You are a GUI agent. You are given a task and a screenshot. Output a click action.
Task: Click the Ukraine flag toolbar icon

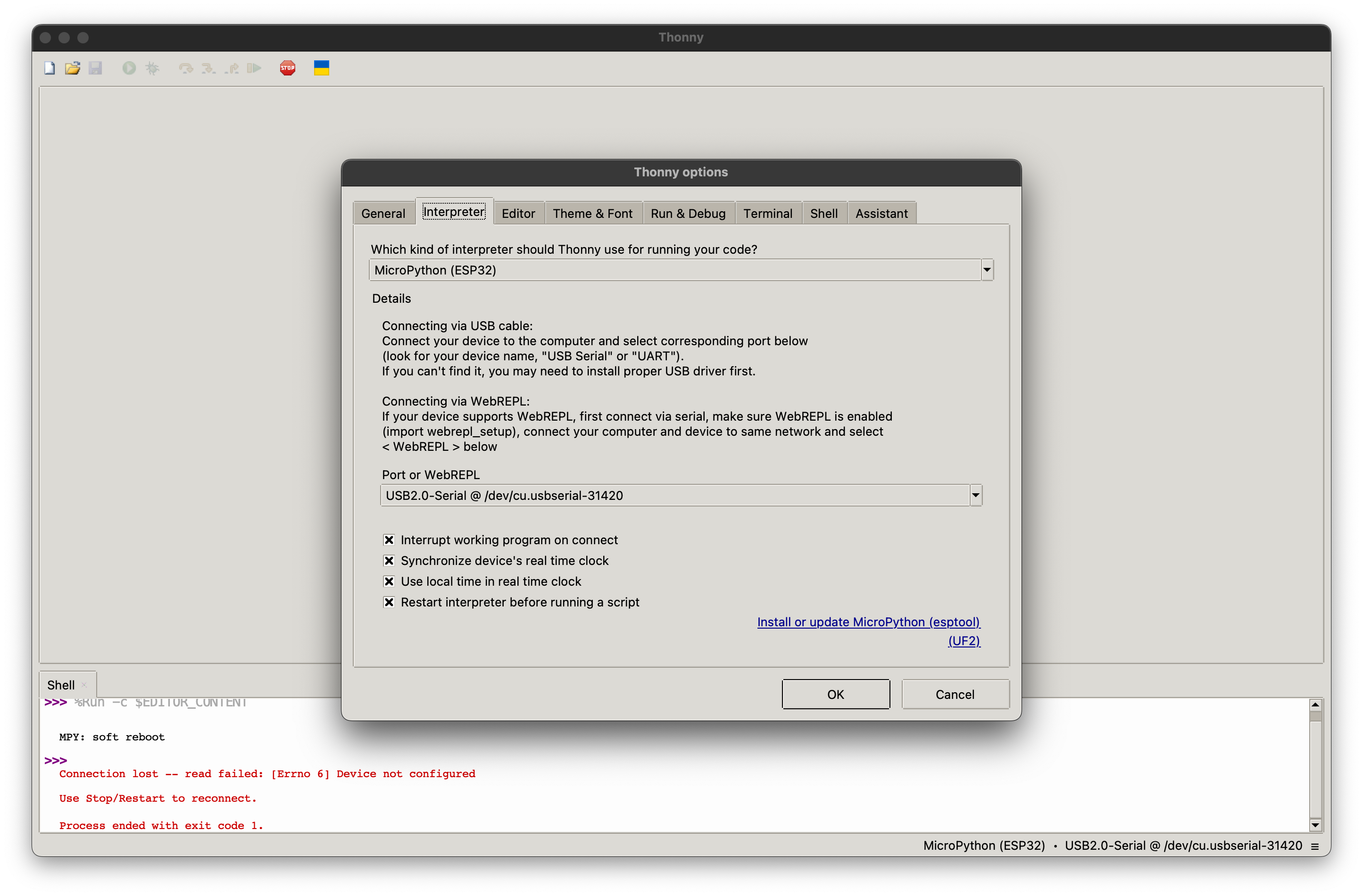click(321, 68)
